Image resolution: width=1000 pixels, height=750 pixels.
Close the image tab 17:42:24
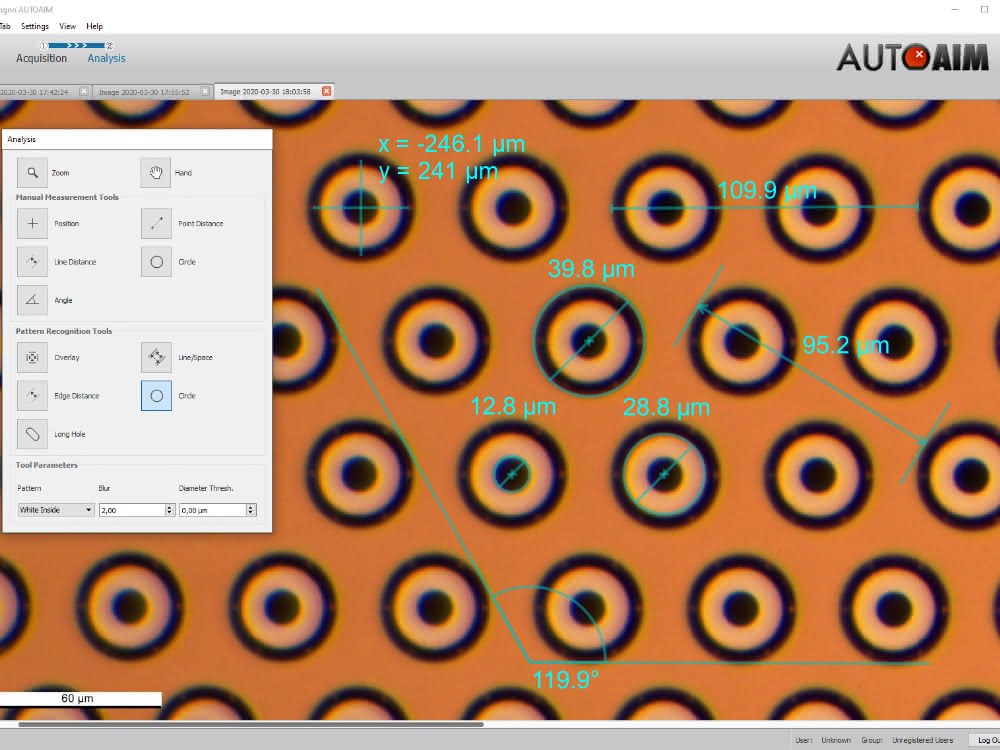(x=84, y=91)
